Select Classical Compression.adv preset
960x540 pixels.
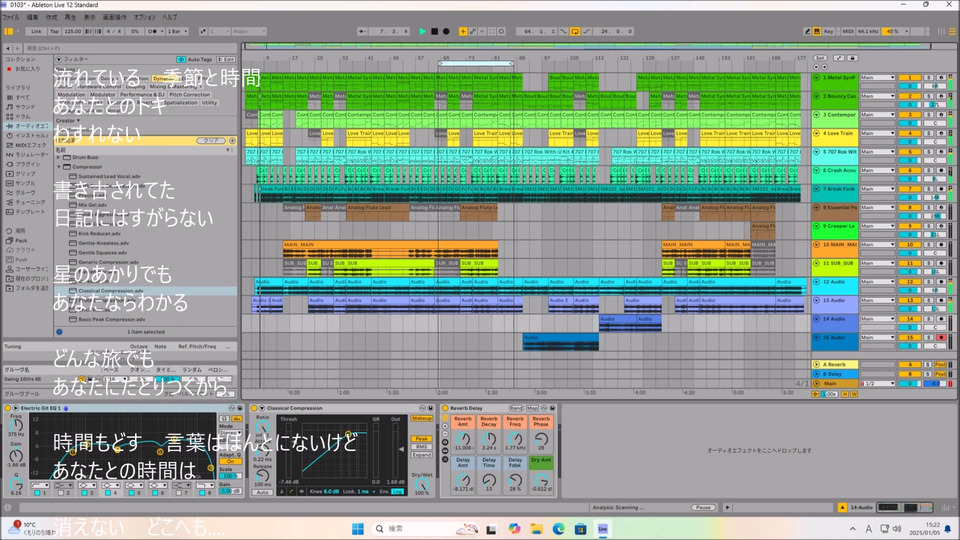[110, 291]
